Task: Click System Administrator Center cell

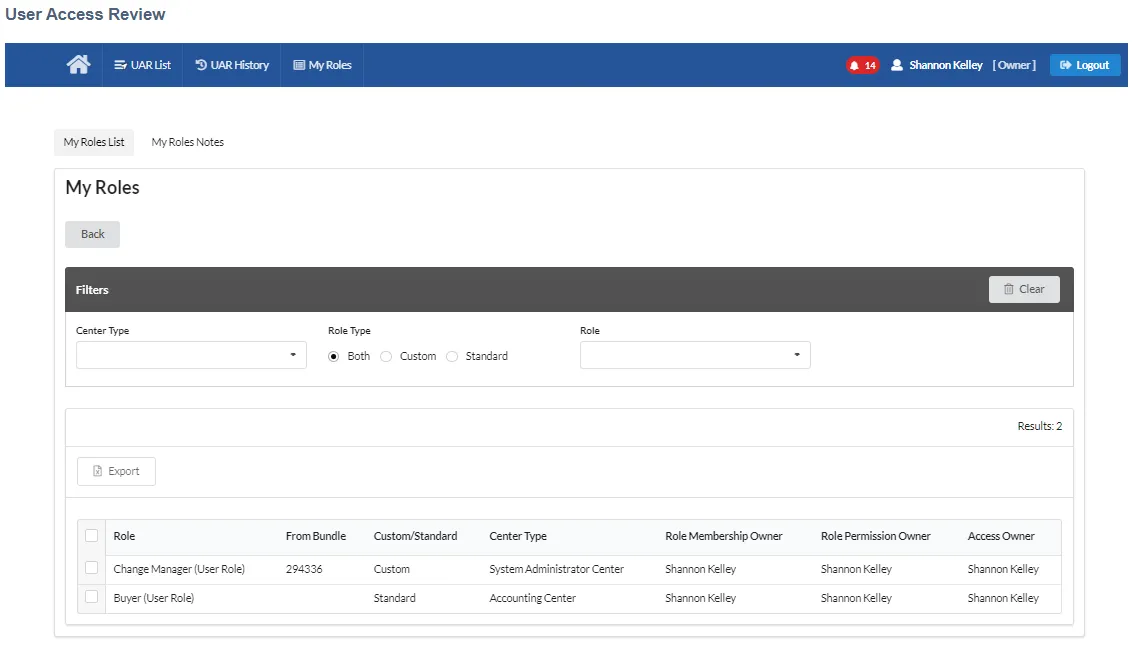Action: pos(556,569)
